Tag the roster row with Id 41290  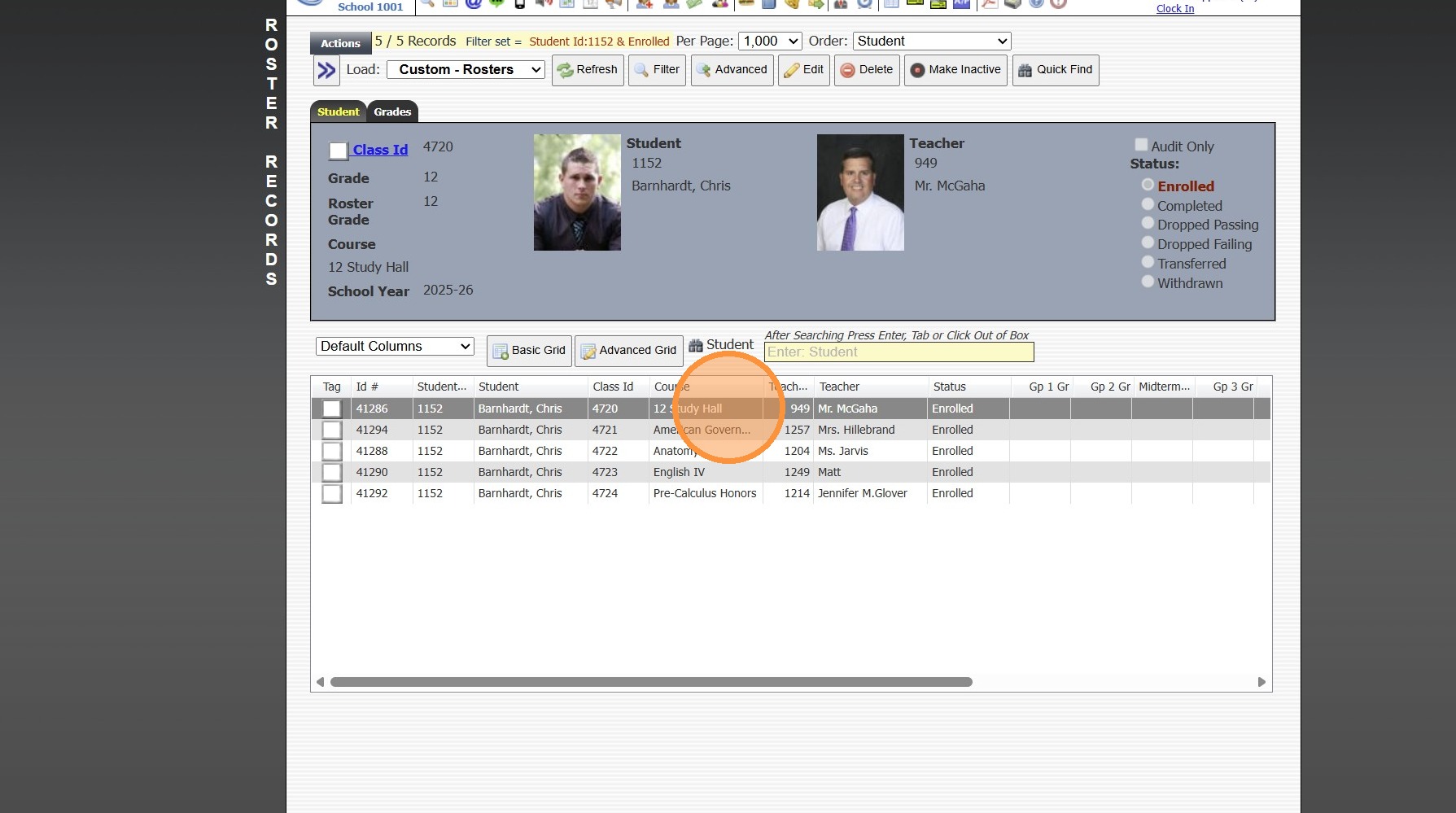click(x=332, y=472)
